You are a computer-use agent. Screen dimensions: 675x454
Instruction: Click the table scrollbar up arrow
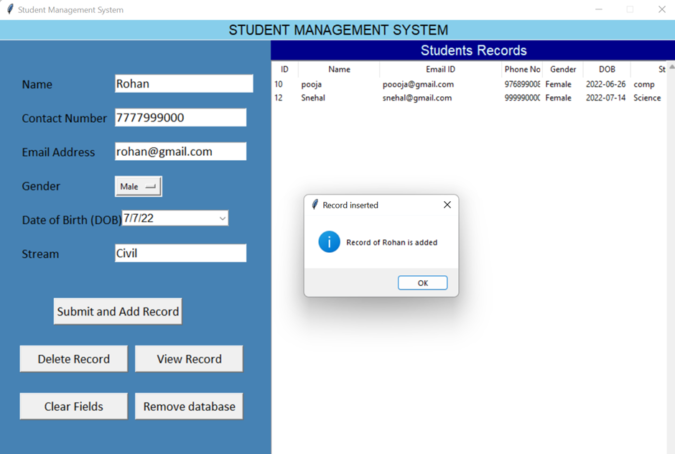coord(671,67)
